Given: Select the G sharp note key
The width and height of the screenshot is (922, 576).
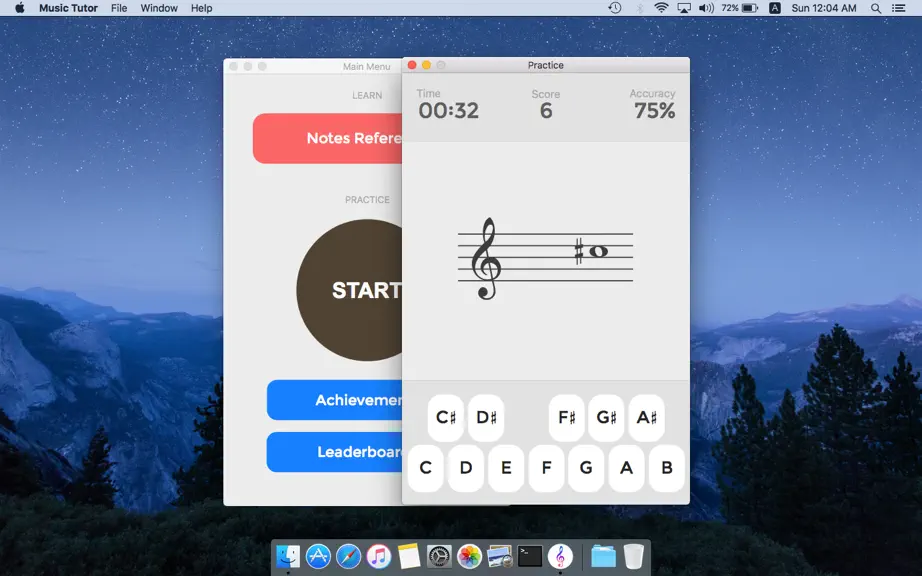Looking at the screenshot, I should pos(606,417).
